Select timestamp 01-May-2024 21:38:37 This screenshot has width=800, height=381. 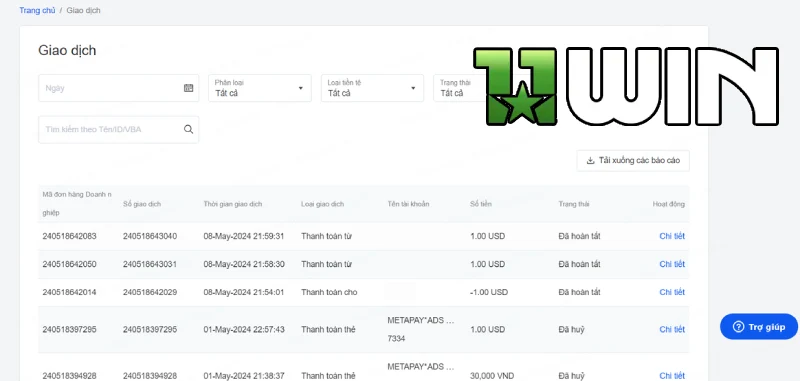tap(244, 376)
